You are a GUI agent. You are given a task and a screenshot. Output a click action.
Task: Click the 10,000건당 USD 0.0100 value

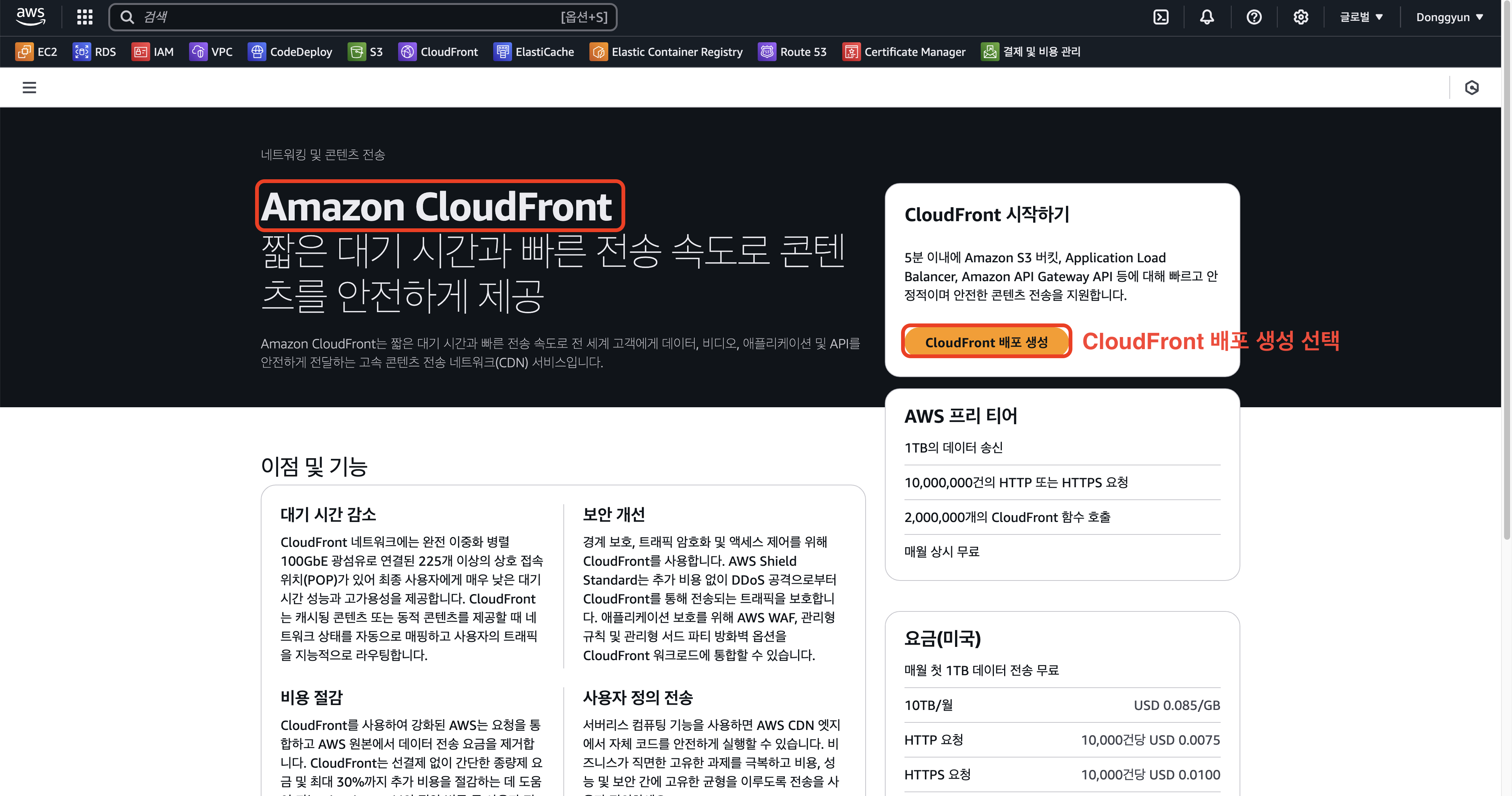pos(1151,774)
